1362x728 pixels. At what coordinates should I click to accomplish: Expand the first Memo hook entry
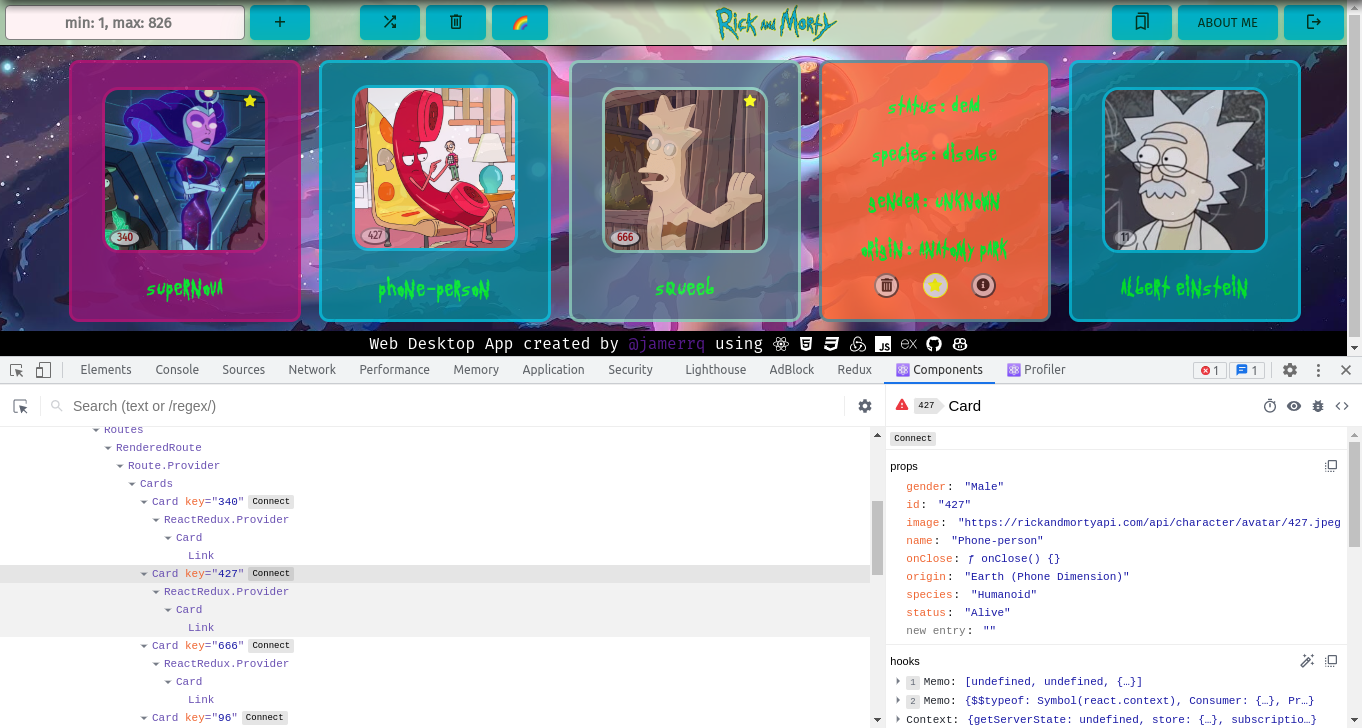point(898,682)
